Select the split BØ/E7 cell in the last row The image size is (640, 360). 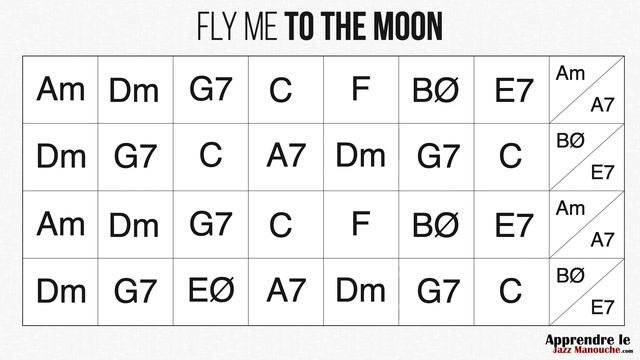coord(587,292)
